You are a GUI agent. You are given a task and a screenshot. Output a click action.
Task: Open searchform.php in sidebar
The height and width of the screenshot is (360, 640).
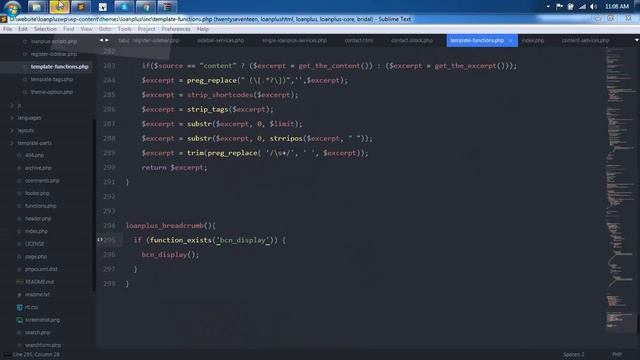[x=43, y=345]
